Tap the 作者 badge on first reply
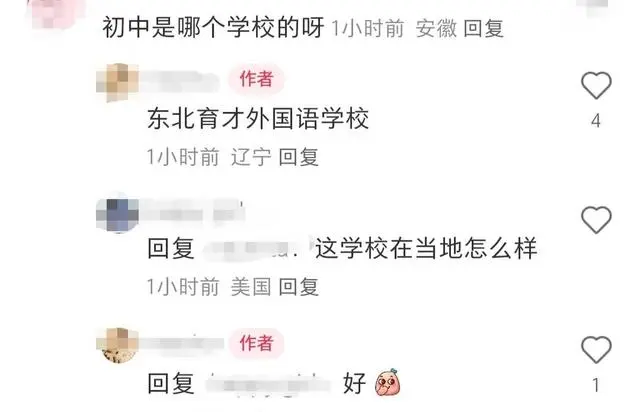 [x=256, y=79]
